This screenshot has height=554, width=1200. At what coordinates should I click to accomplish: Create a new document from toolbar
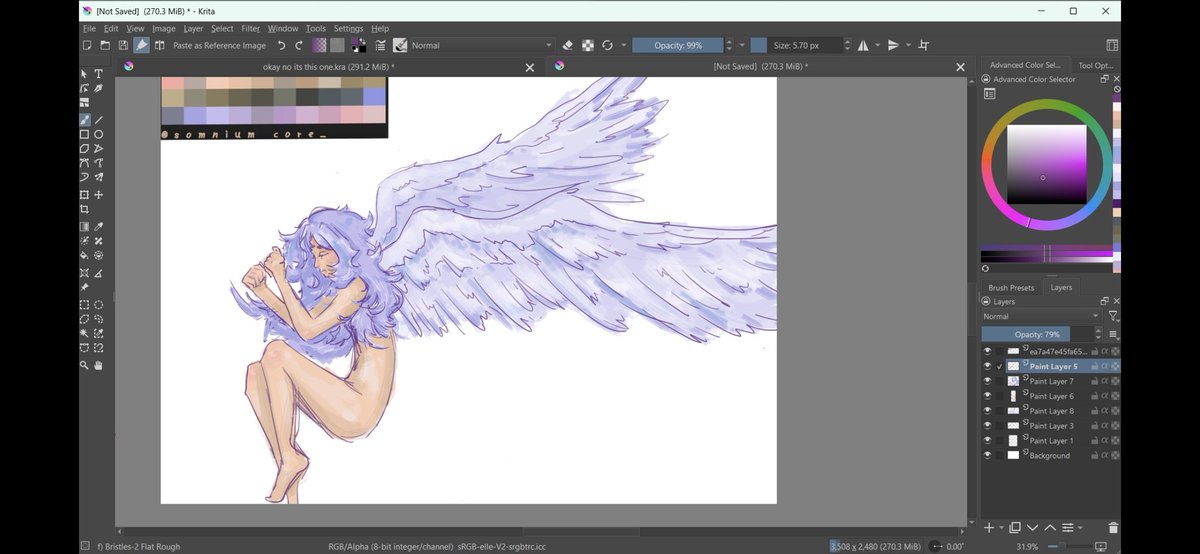(x=87, y=45)
